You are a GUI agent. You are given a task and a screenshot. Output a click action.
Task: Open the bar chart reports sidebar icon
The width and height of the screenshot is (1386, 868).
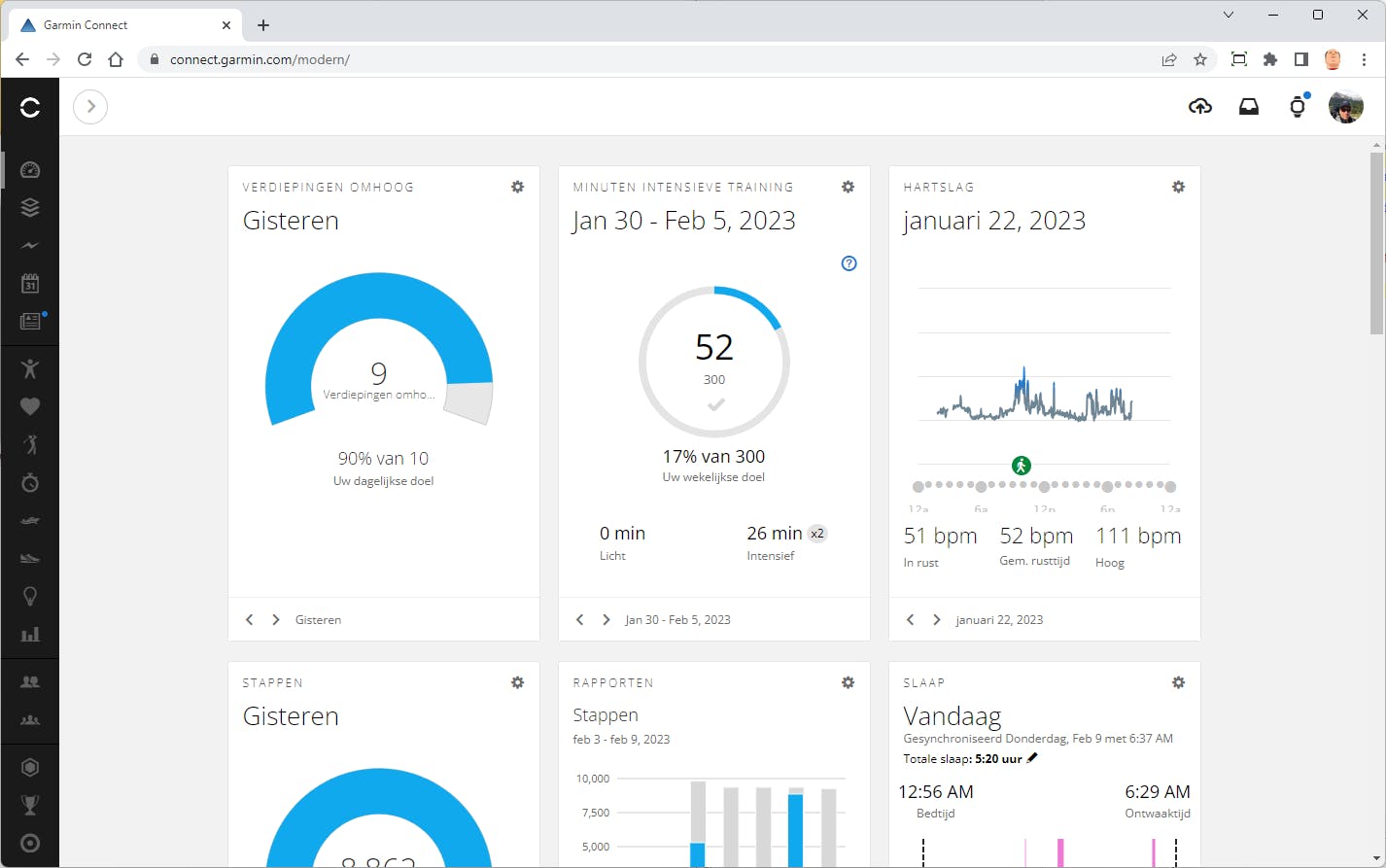(x=30, y=635)
